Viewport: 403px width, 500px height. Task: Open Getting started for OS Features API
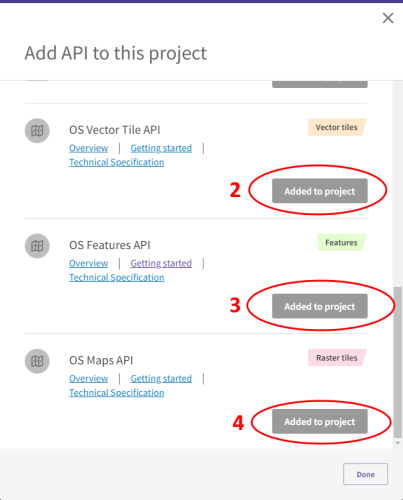pos(161,263)
